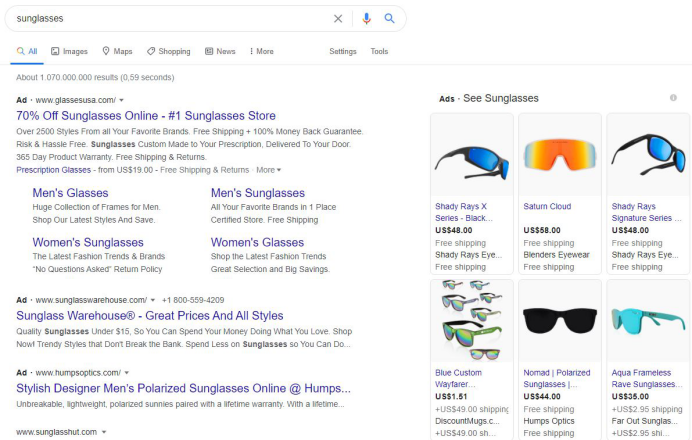Open Men's Glasses sitelink
The width and height of the screenshot is (692, 440).
[70, 193]
